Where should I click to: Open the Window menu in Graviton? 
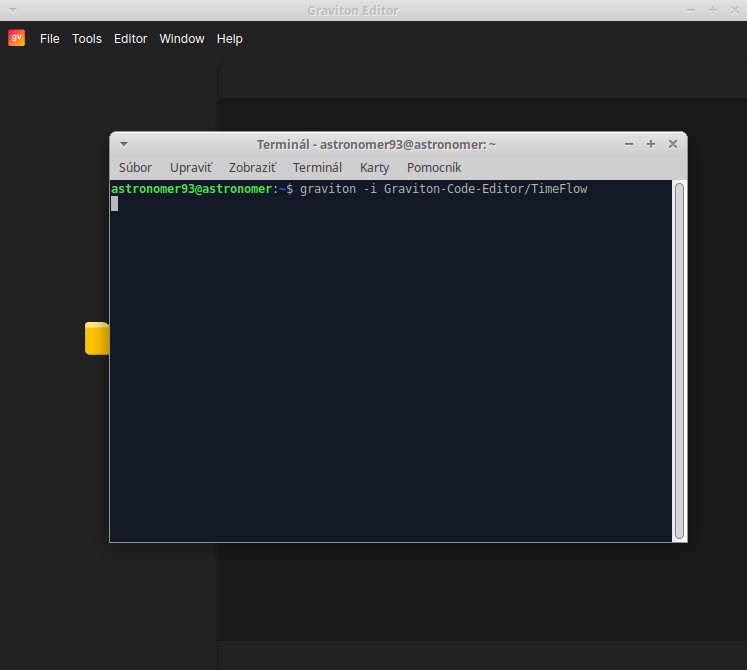click(x=182, y=39)
